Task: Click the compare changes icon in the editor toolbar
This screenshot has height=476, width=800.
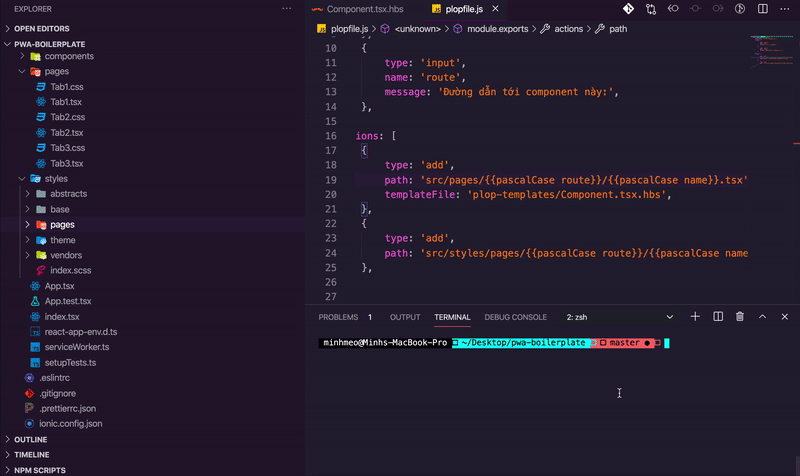Action: pos(651,9)
